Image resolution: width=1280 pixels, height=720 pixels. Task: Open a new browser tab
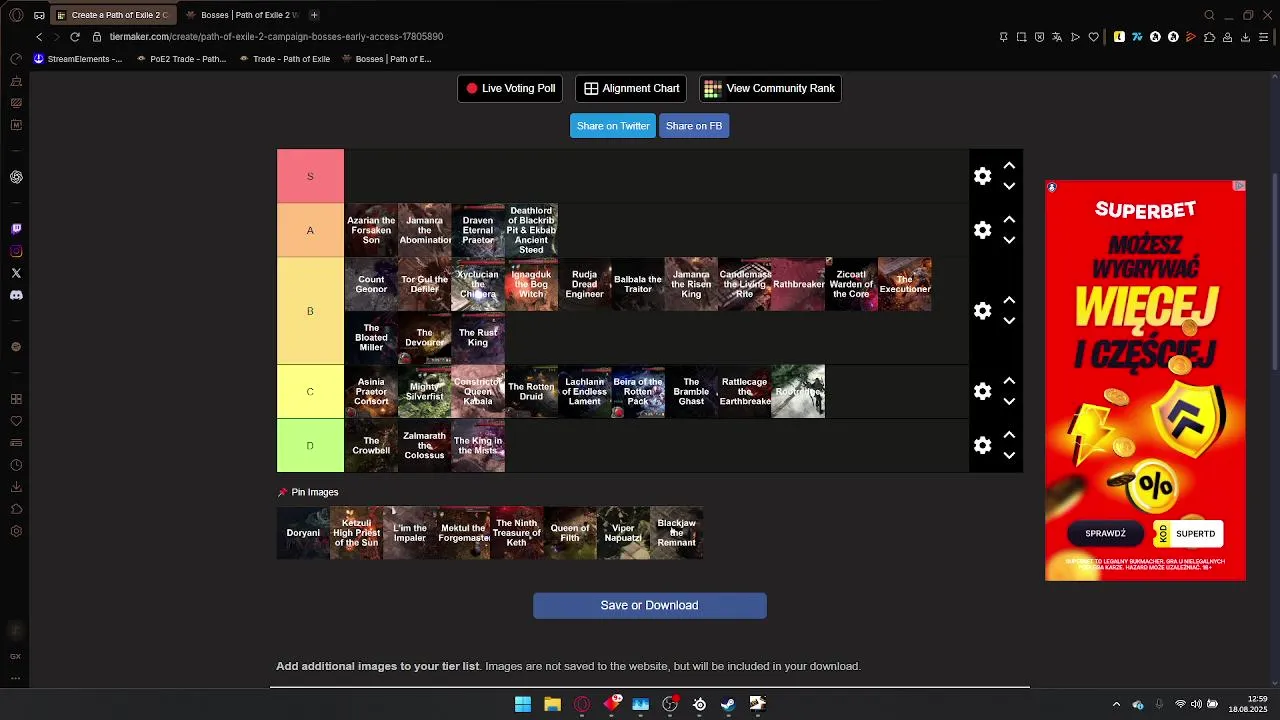pos(314,15)
